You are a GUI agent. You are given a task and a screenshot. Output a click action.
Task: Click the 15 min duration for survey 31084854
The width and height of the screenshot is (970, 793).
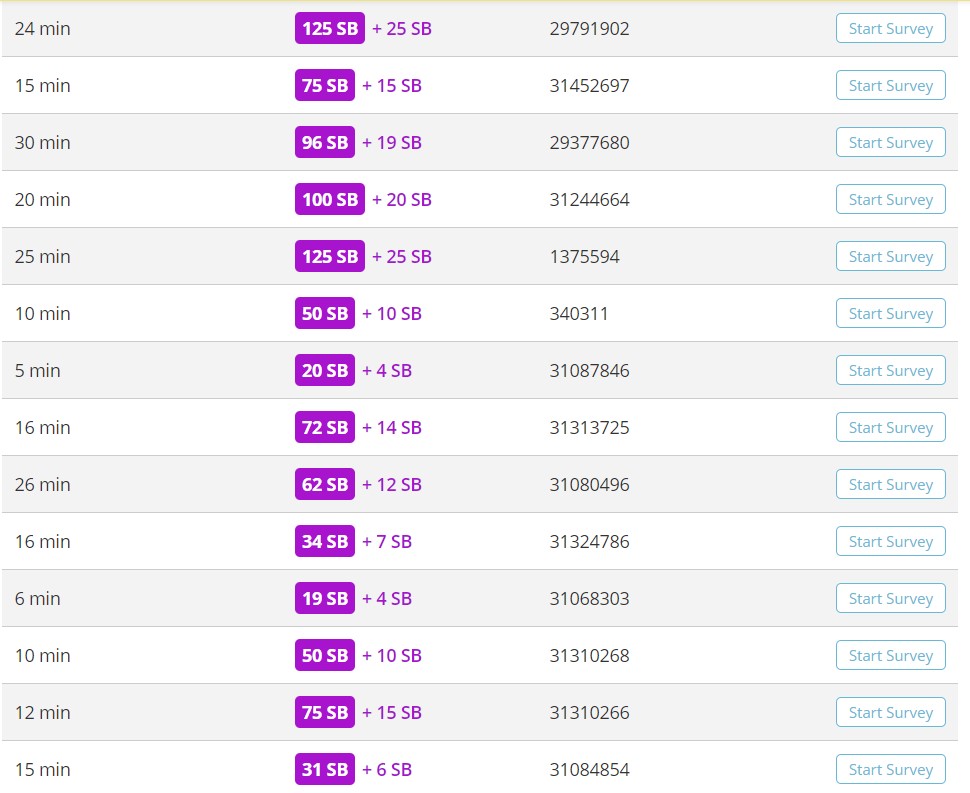click(43, 769)
